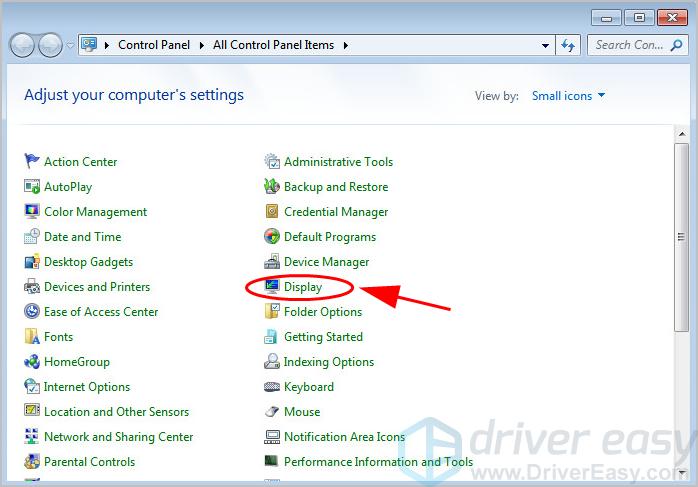Open the Folder Options link
The width and height of the screenshot is (698, 487).
pos(323,312)
